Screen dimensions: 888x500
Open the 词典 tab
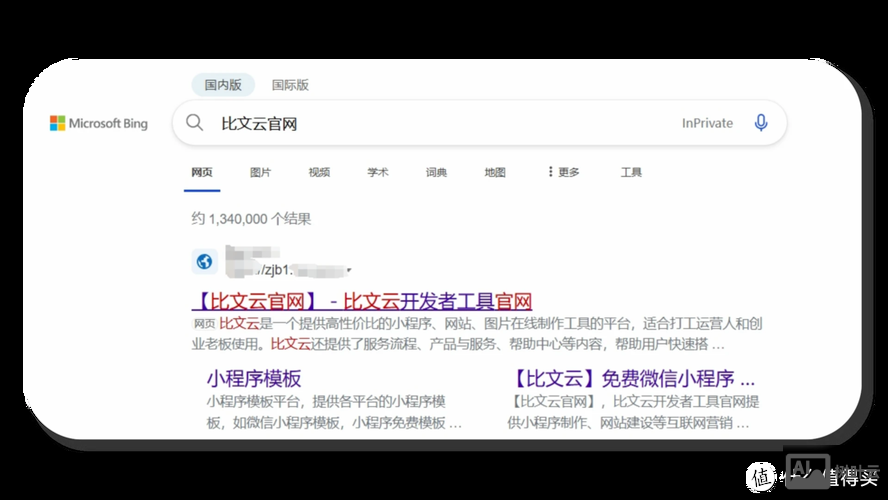(436, 172)
